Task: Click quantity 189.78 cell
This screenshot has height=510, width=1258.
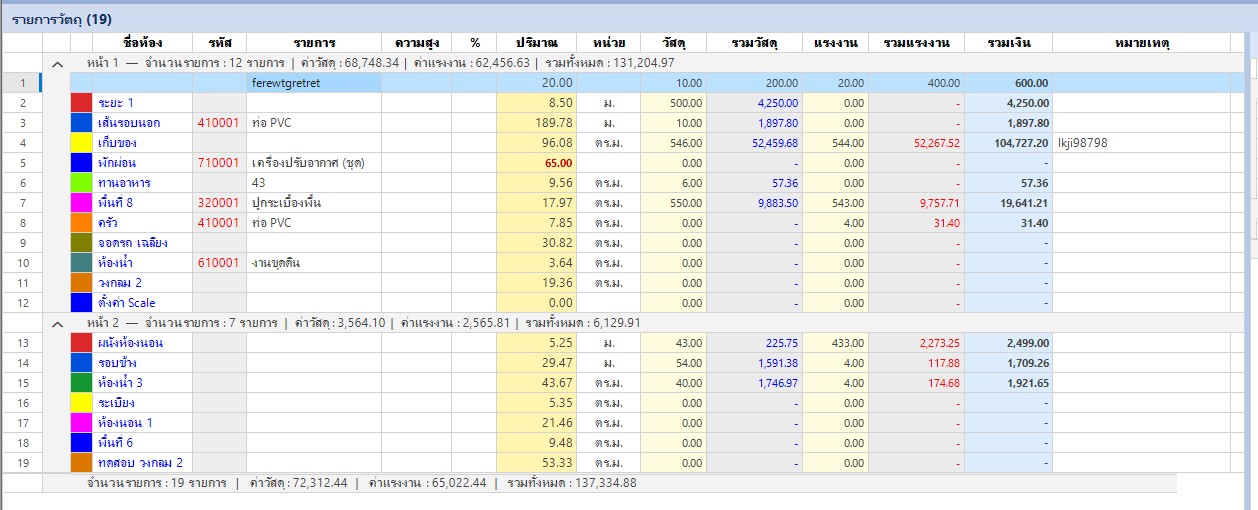Action: point(536,123)
